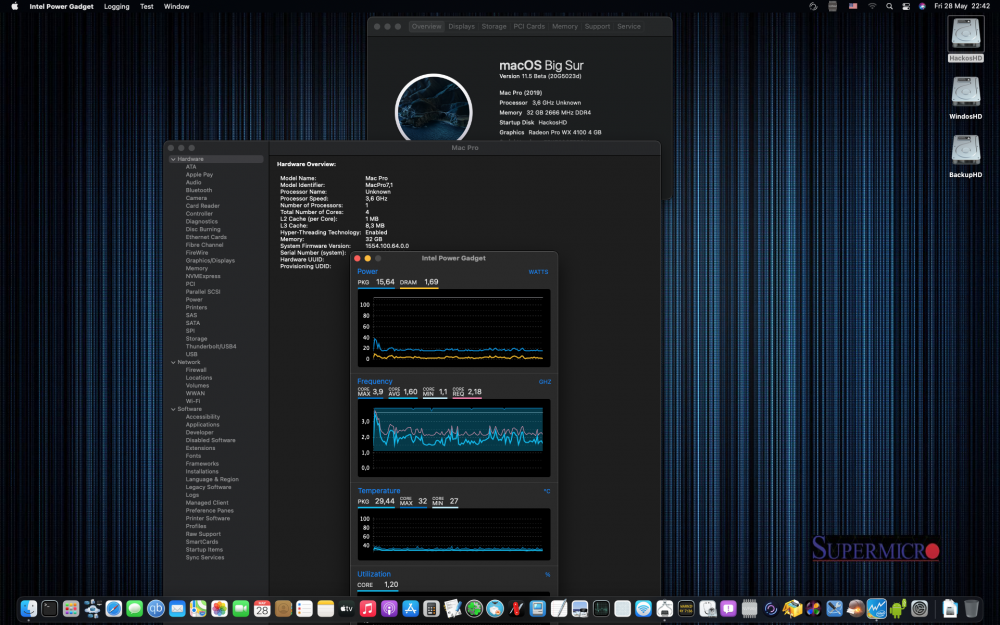Open the Apple menu
1000x625 pixels.
point(15,6)
